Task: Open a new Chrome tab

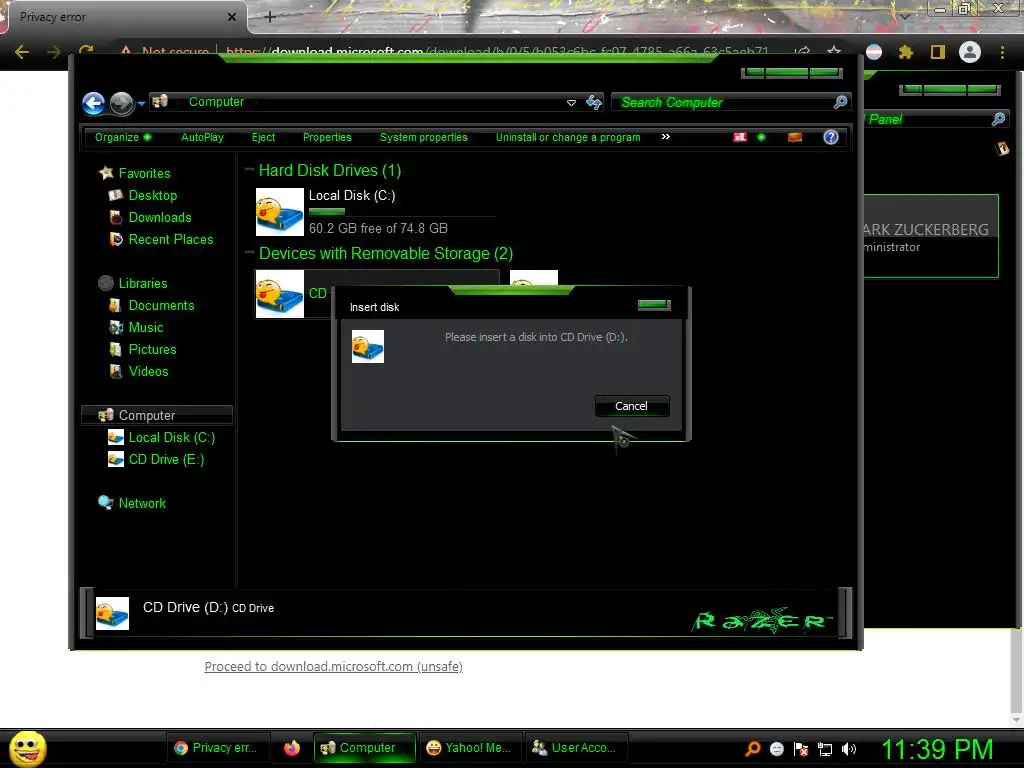Action: [x=270, y=17]
